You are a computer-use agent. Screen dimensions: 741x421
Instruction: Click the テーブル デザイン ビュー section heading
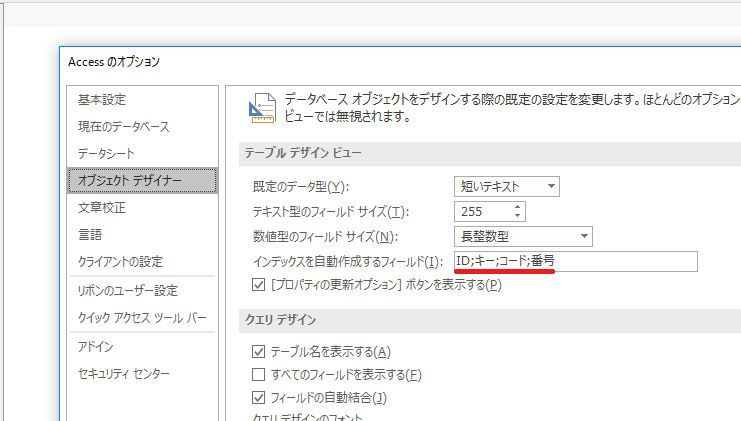tap(303, 153)
